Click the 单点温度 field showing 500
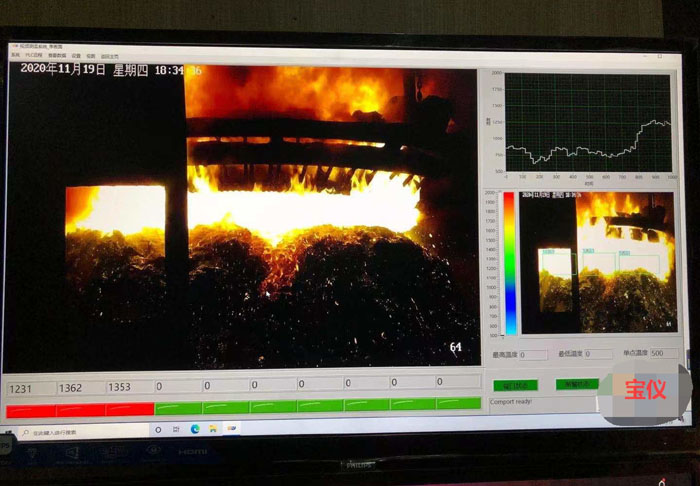 click(663, 353)
